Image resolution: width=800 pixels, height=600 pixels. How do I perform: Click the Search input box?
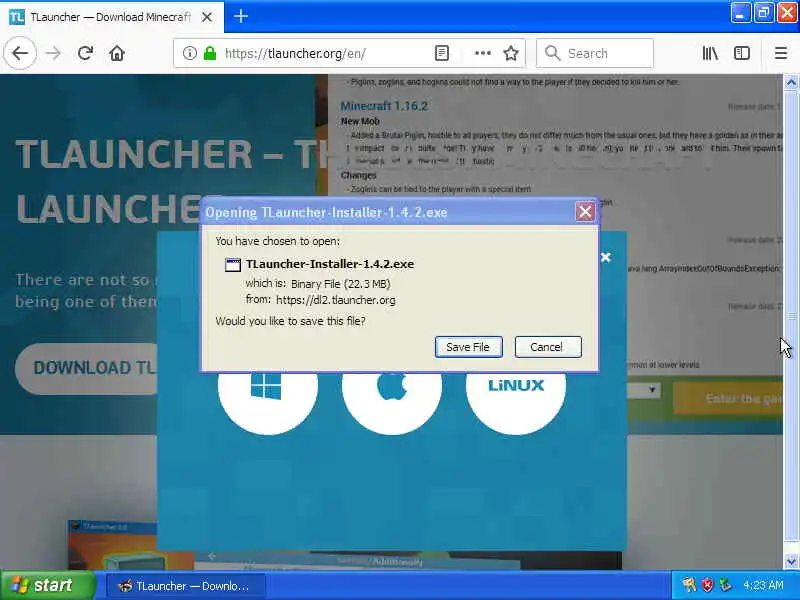595,53
